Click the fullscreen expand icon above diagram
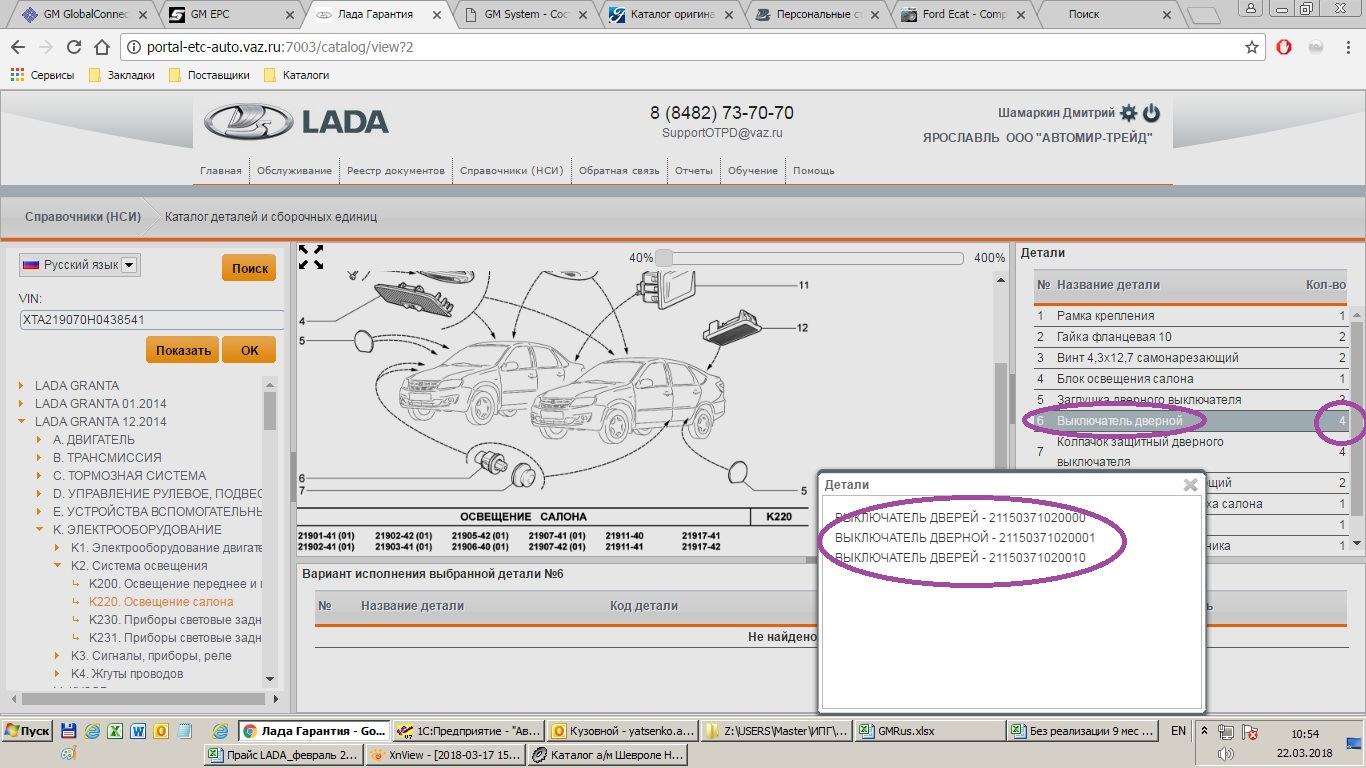 pyautogui.click(x=311, y=257)
